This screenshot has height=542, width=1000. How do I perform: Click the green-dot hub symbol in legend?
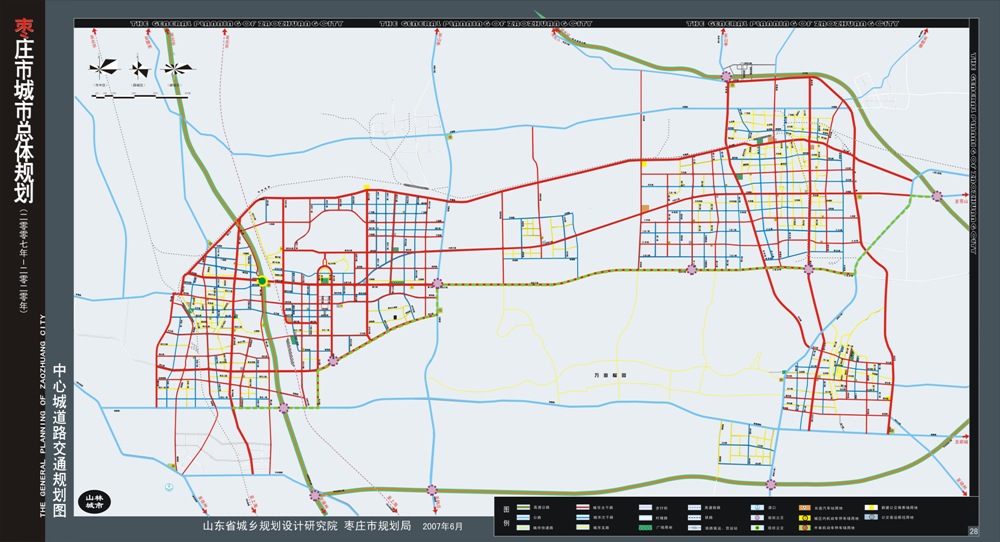(x=757, y=528)
